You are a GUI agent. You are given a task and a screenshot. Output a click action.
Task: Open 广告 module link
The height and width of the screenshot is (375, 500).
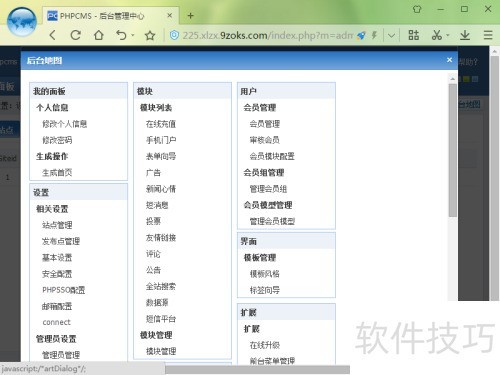[x=153, y=173]
